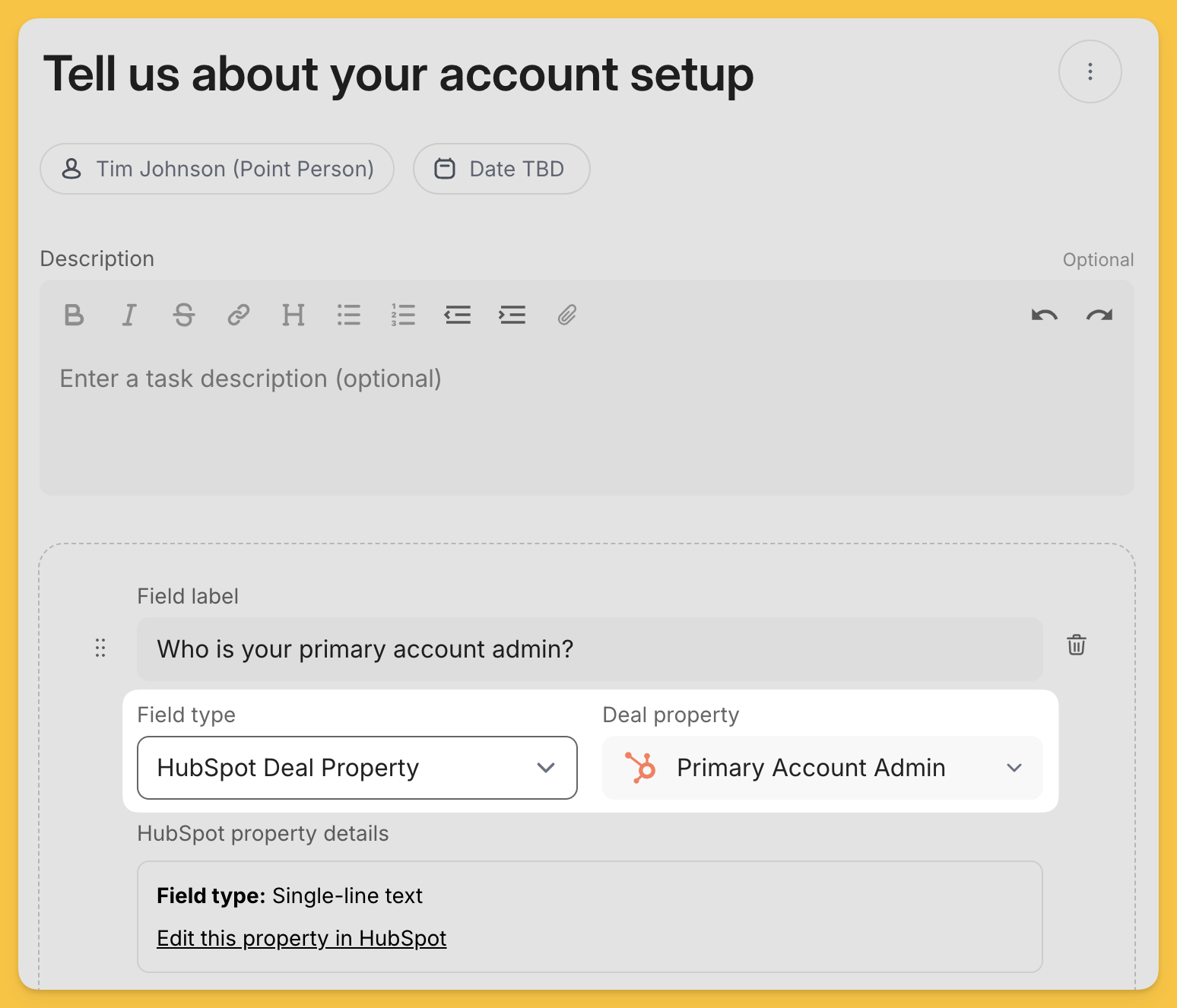Redo the last description edit

[x=1099, y=315]
